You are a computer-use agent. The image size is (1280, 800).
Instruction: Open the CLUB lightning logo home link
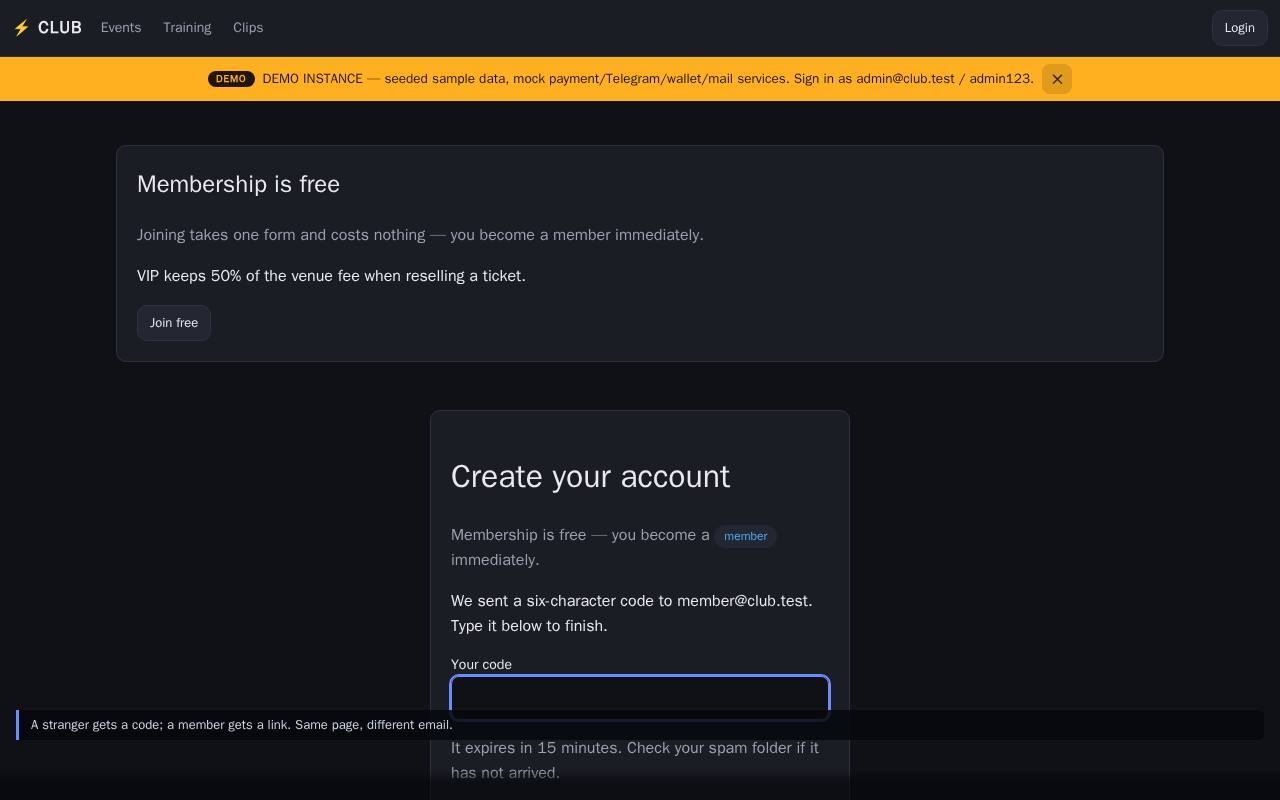[47, 28]
